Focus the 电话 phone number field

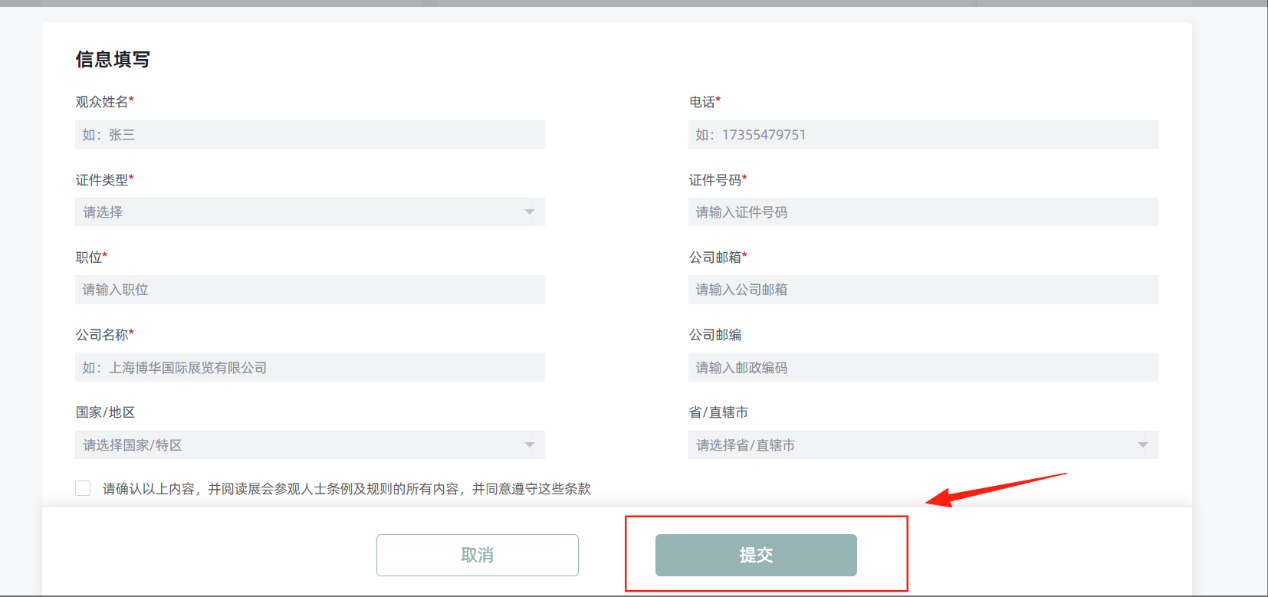(x=922, y=135)
